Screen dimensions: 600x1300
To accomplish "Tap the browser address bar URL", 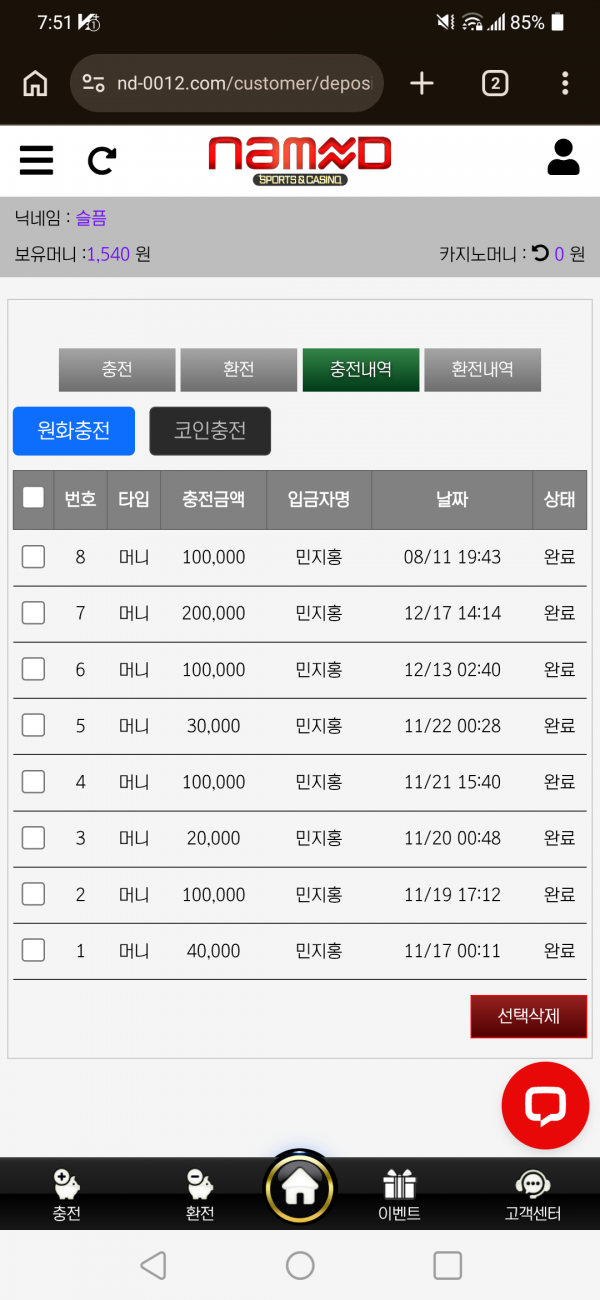I will pyautogui.click(x=243, y=83).
